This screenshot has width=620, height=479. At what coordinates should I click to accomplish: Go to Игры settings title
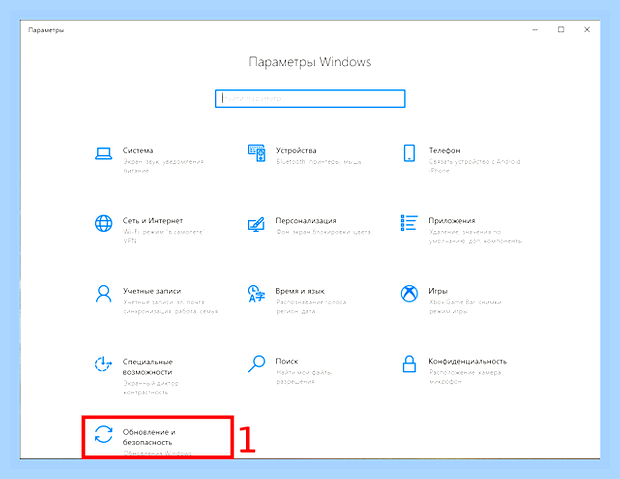tap(438, 291)
